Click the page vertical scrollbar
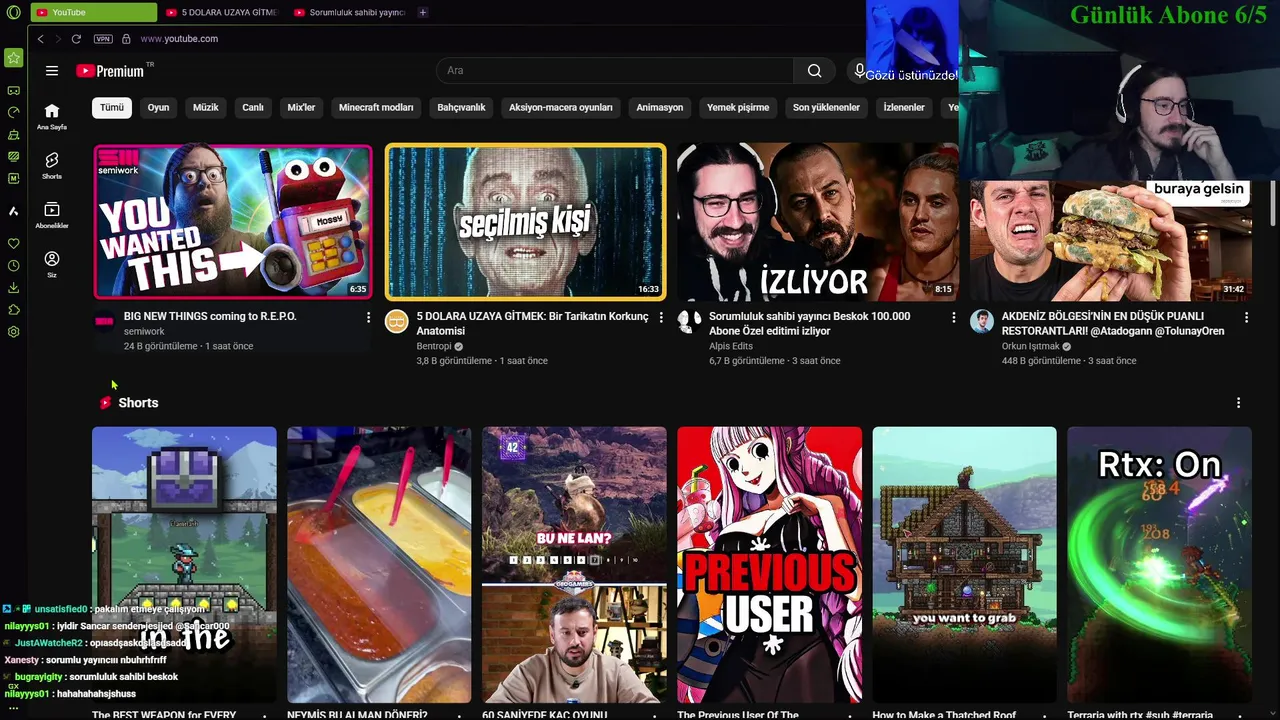Viewport: 1280px width, 720px height. coord(1273,205)
